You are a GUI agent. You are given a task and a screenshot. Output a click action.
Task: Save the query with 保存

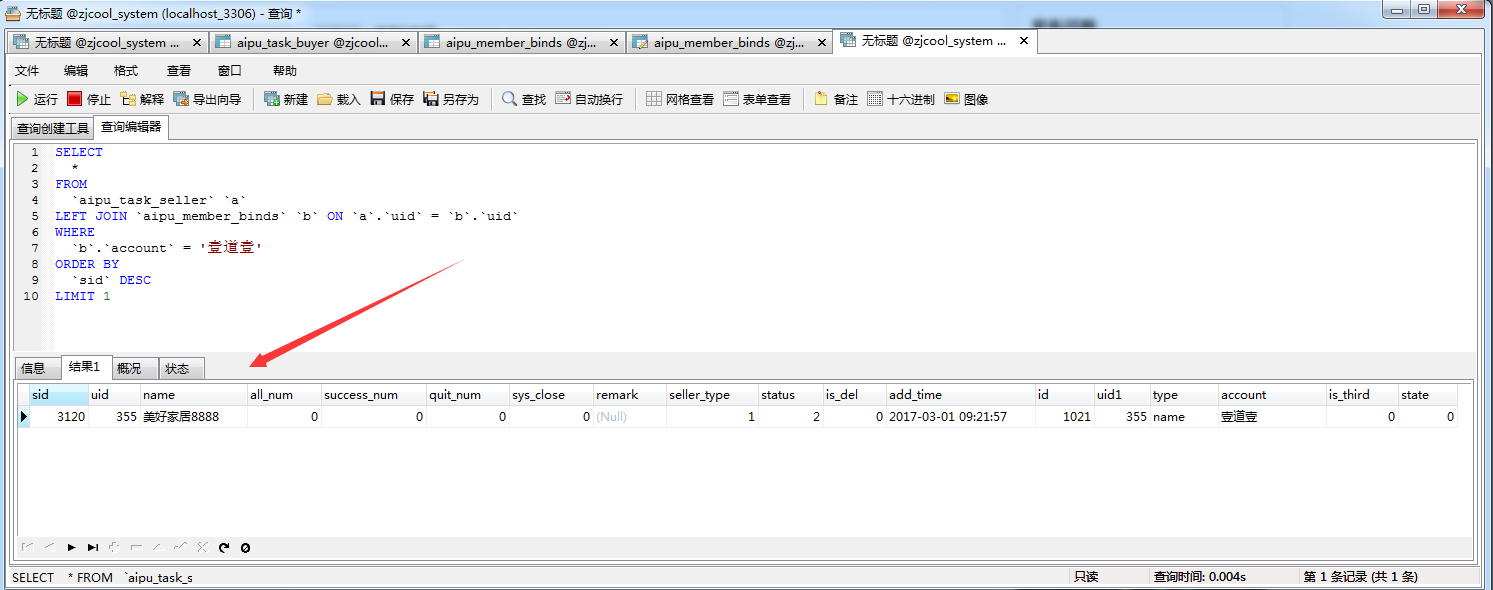(391, 99)
